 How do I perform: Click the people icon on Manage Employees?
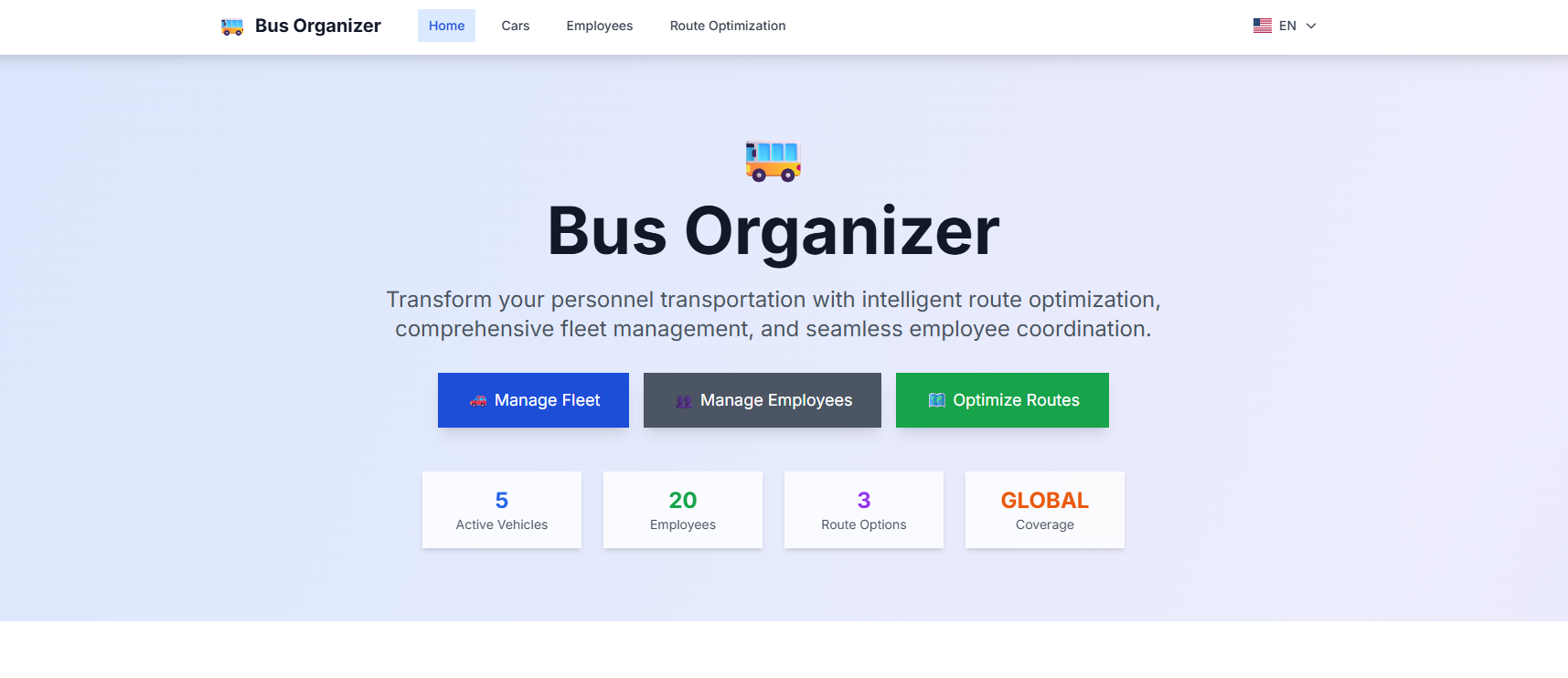684,401
